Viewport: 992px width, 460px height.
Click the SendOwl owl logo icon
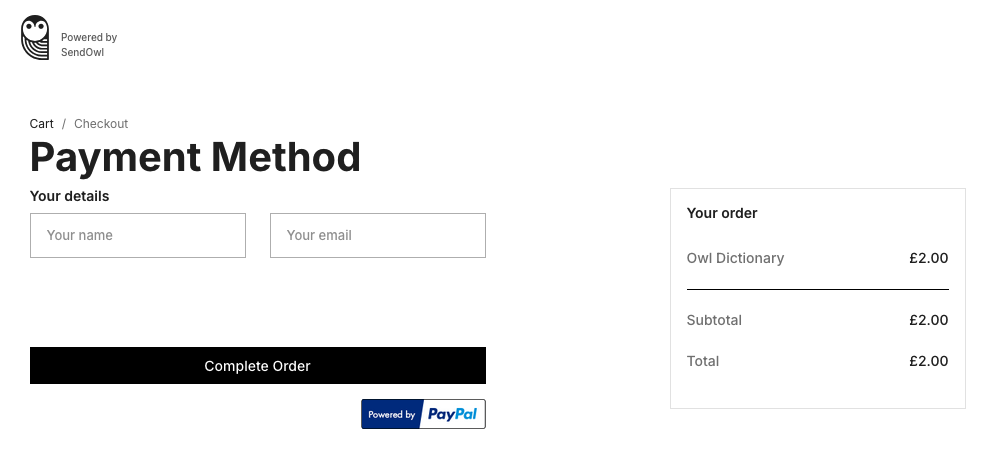coord(35,38)
